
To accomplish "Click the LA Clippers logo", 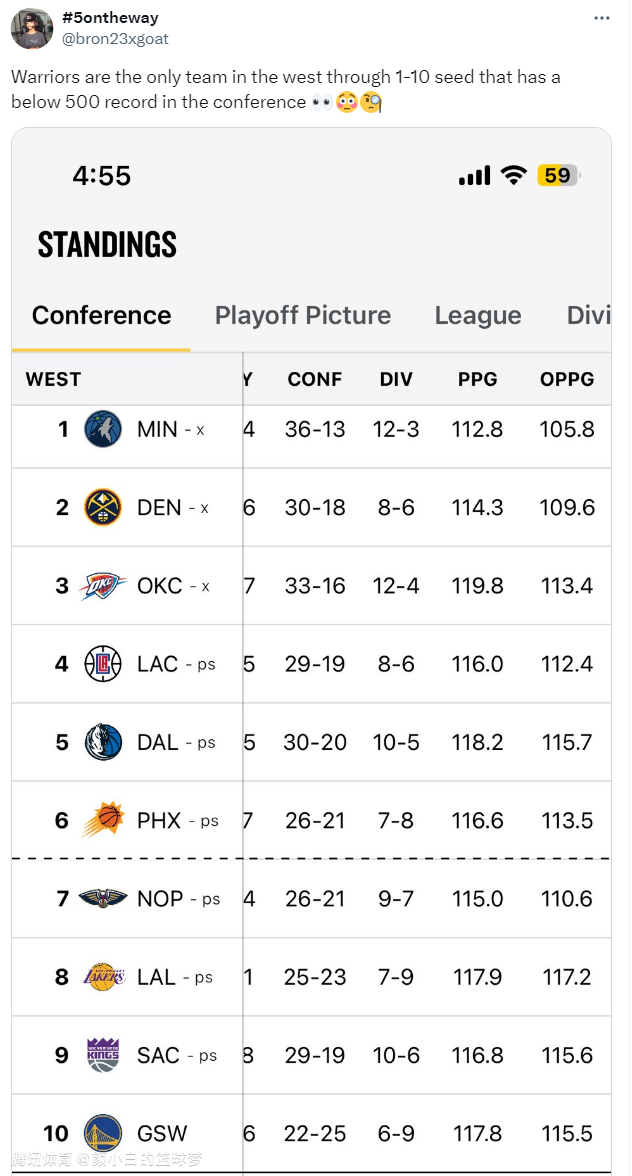I will tap(103, 664).
